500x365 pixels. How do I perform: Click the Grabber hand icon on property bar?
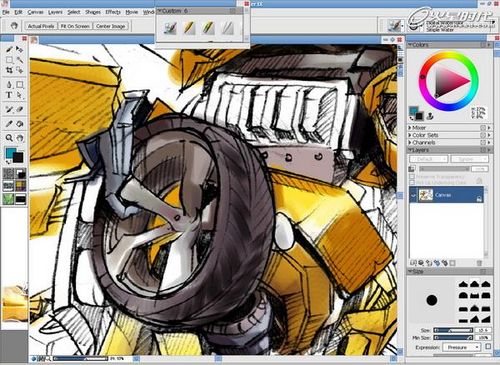[14, 26]
